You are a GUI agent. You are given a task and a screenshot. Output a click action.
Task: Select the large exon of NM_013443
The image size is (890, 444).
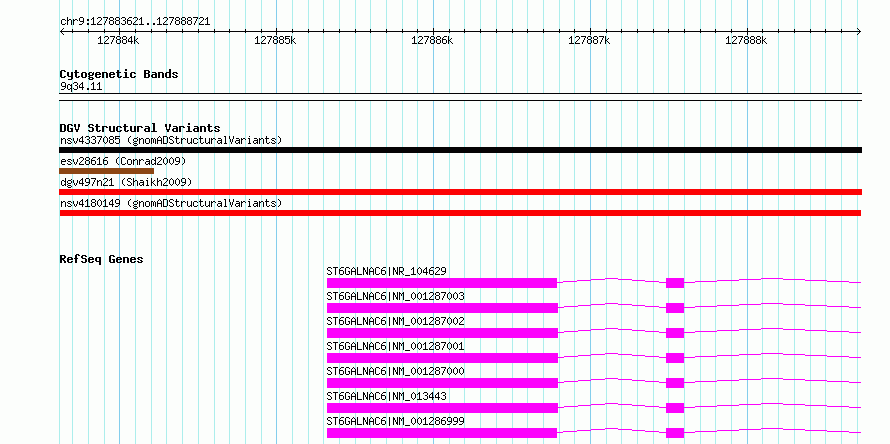(x=442, y=408)
